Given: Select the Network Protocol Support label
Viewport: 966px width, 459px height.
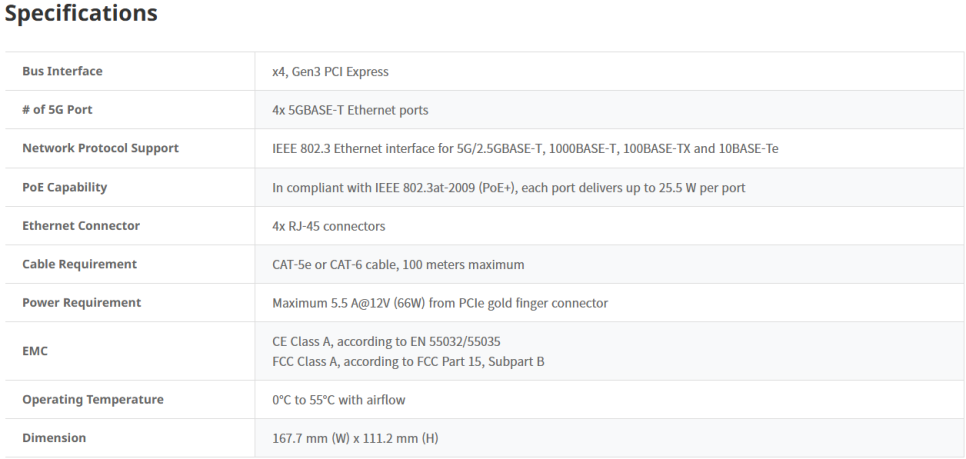Looking at the screenshot, I should point(100,148).
